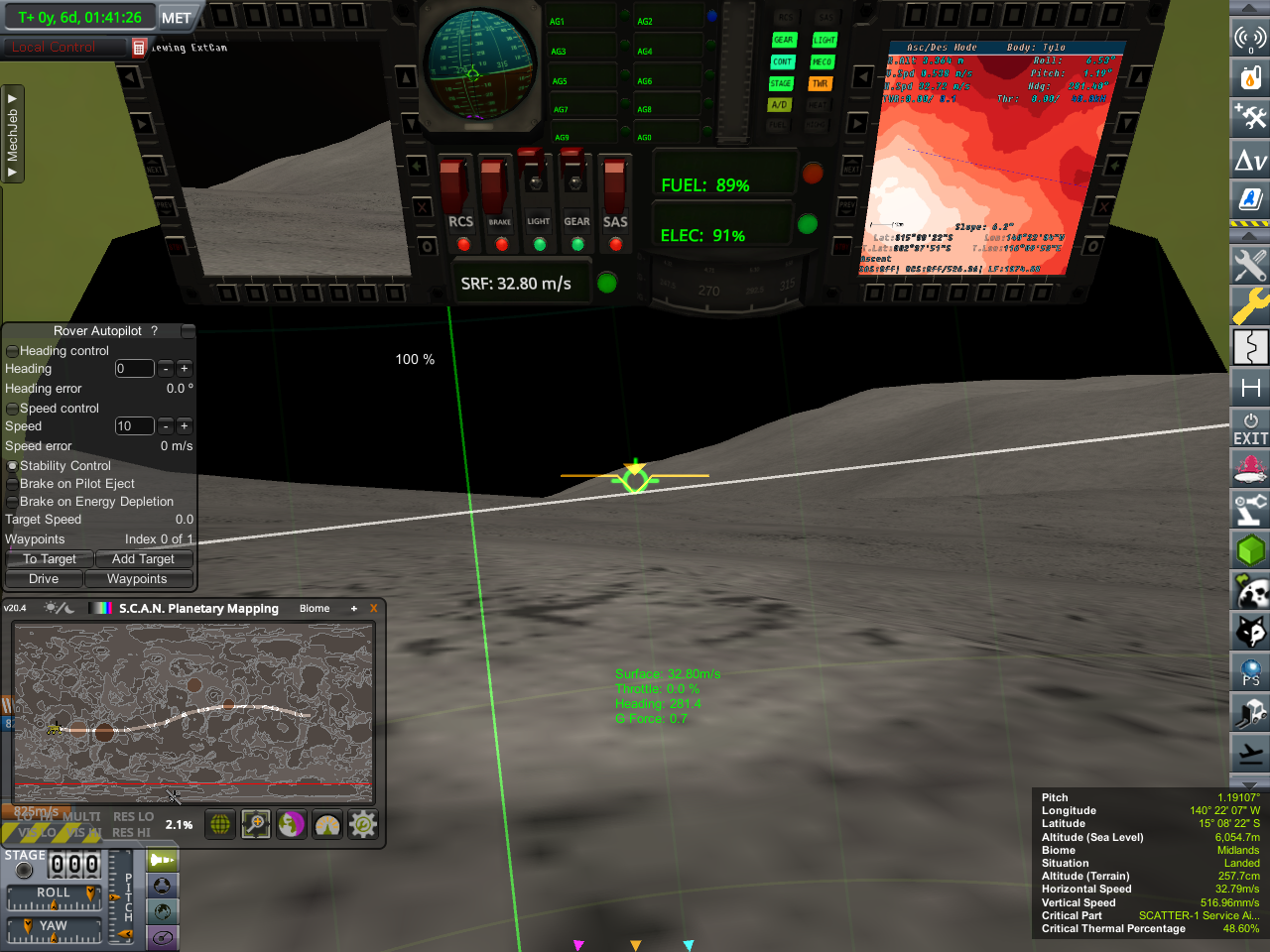This screenshot has height=952, width=1270.
Task: Open the green cube toolbar icon
Action: click(1250, 550)
